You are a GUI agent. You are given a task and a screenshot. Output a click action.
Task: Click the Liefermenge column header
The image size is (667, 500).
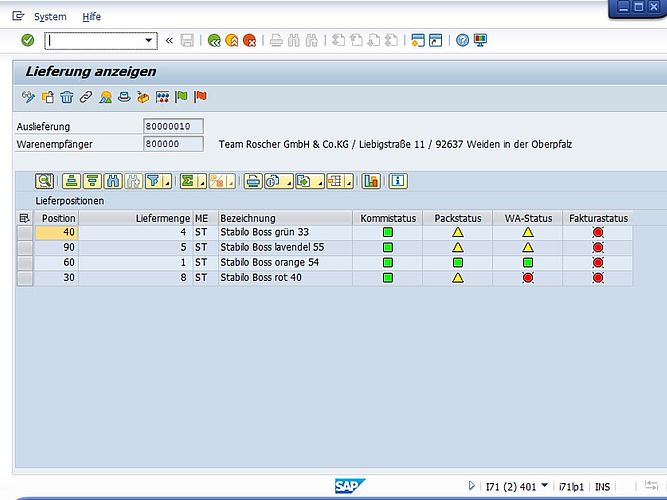[x=160, y=217]
